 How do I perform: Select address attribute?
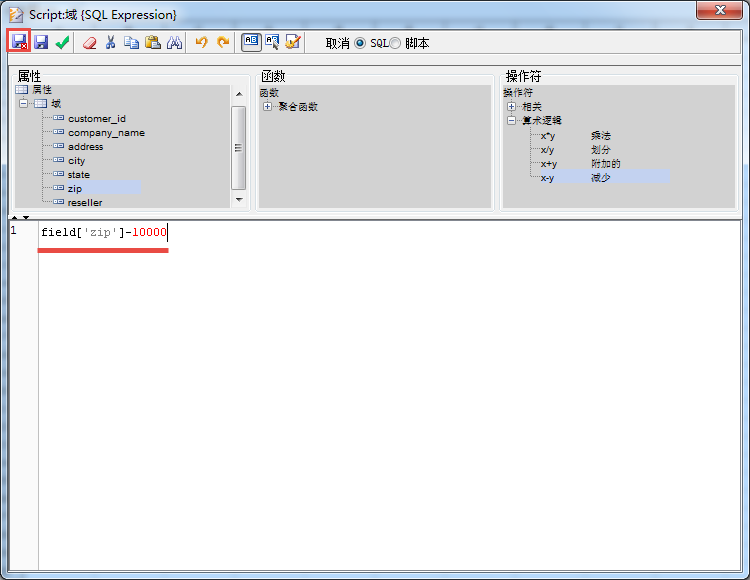coord(86,147)
